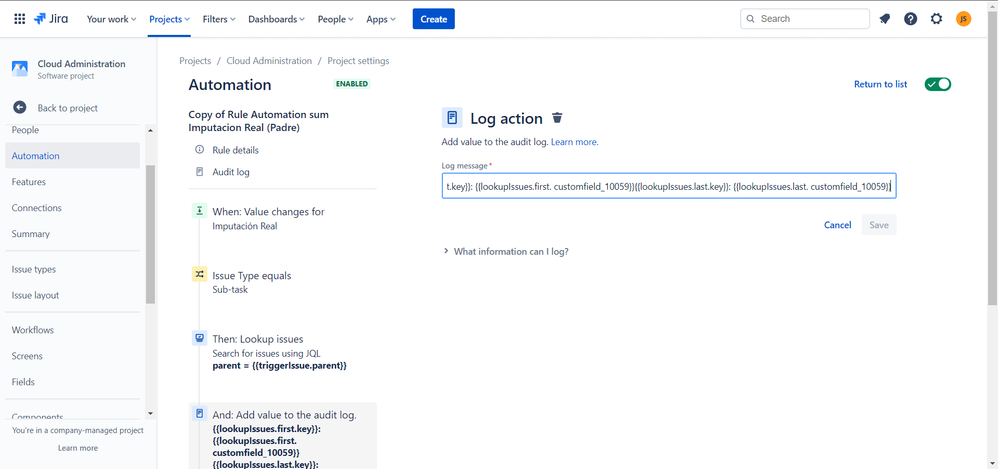Viewport: 998px width, 469px height.
Task: Click Cloud Administration in the breadcrumb
Action: click(269, 61)
